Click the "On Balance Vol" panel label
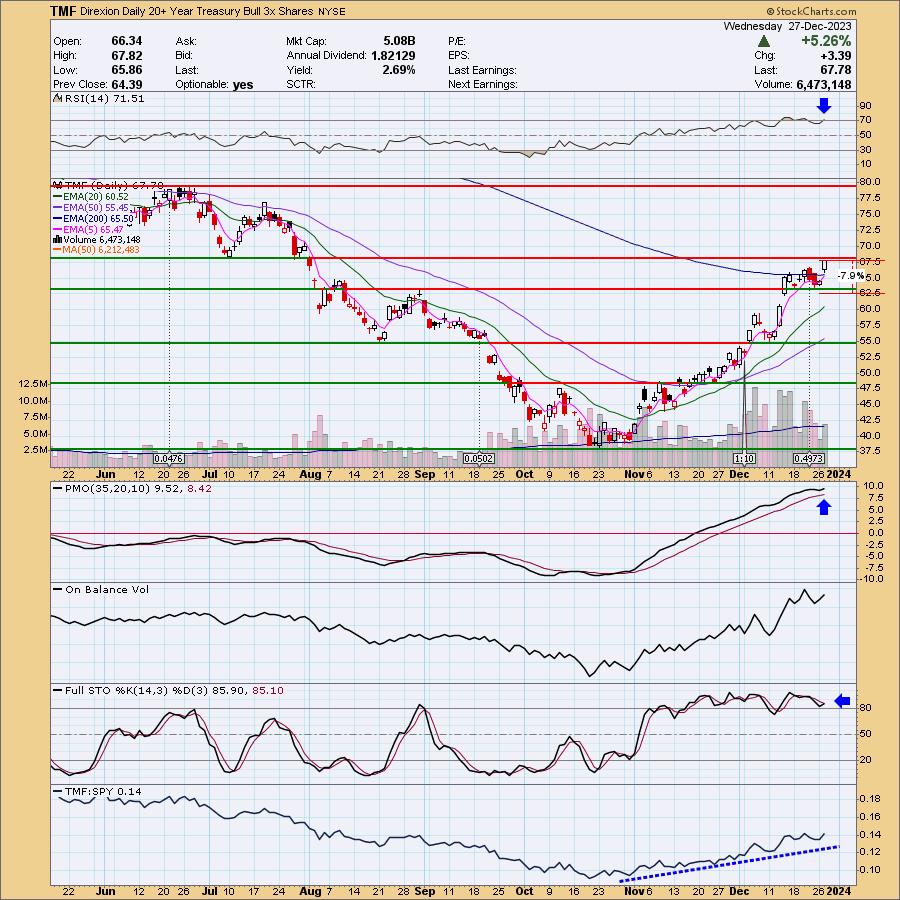 107,589
